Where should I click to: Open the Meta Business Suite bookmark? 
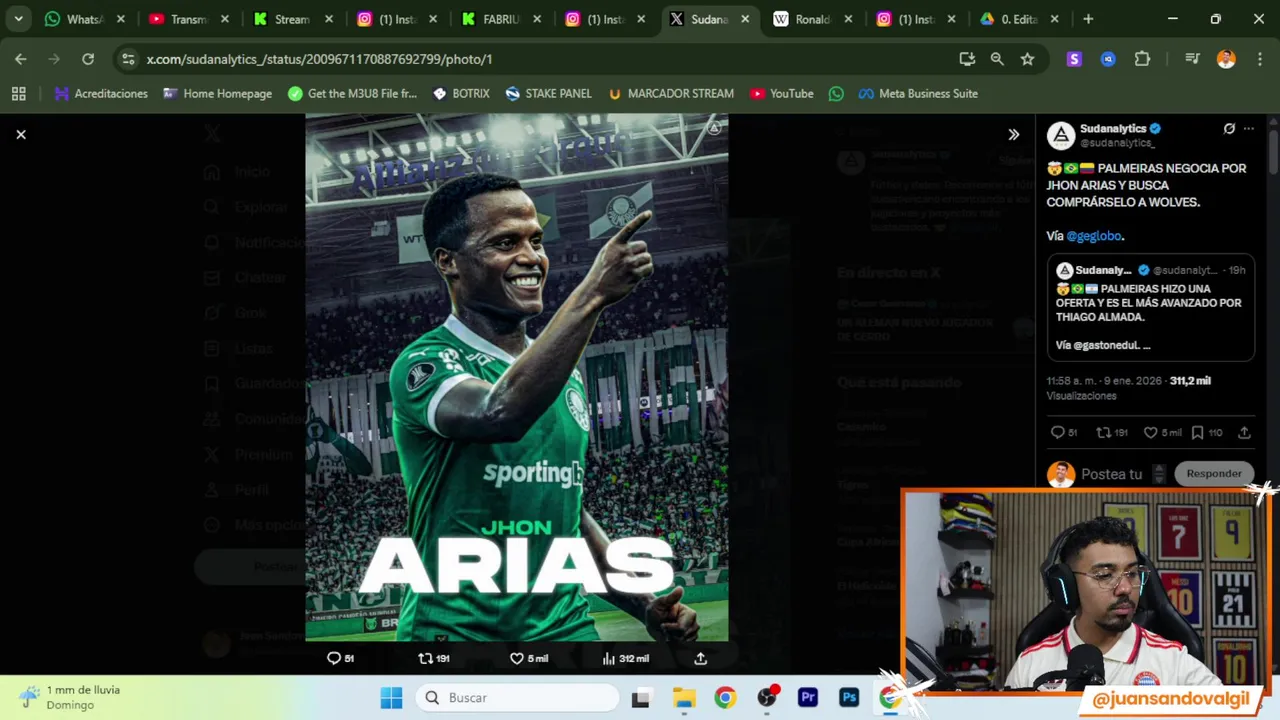918,94
